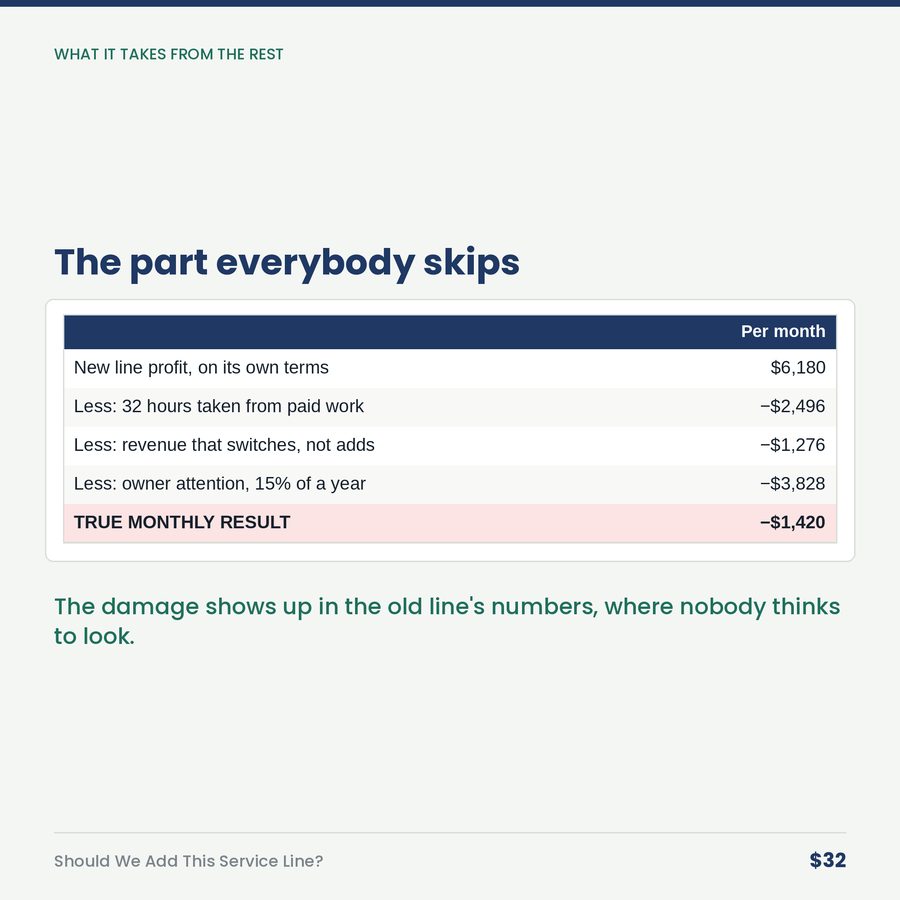The width and height of the screenshot is (900, 900).
Task: Click the −$2,496 amount
Action: point(792,406)
